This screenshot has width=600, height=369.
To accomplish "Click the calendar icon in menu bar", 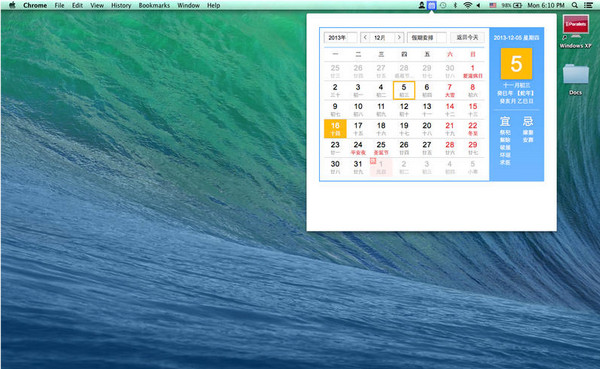I will point(432,5).
